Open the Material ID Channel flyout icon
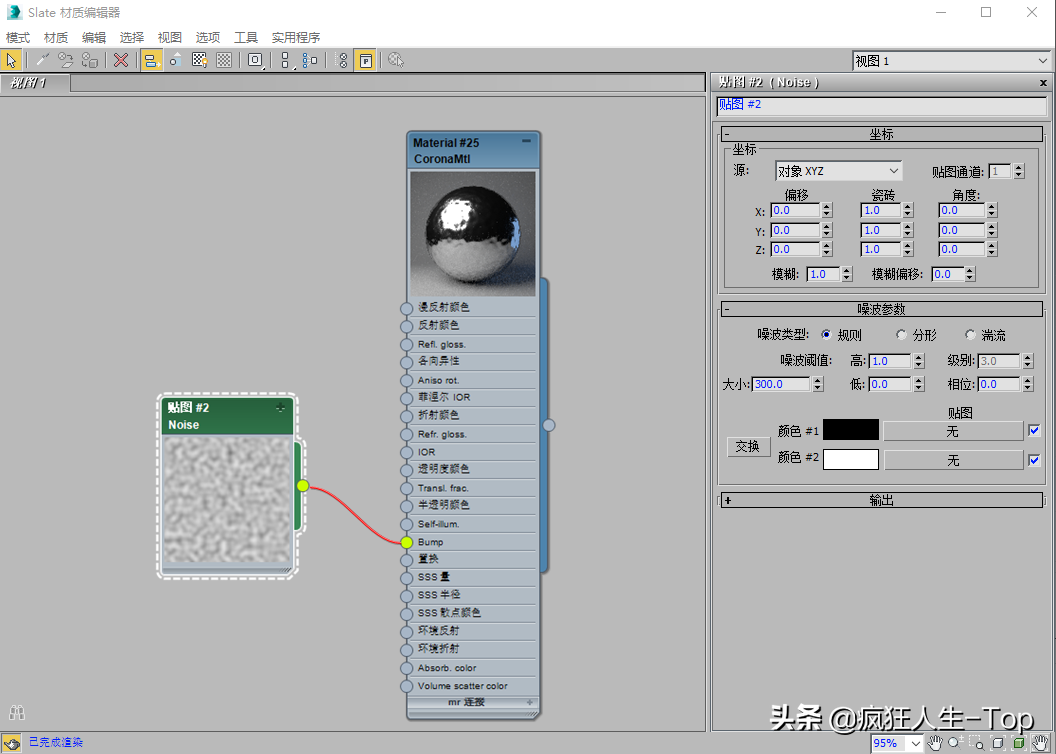The width and height of the screenshot is (1056, 754). point(255,60)
